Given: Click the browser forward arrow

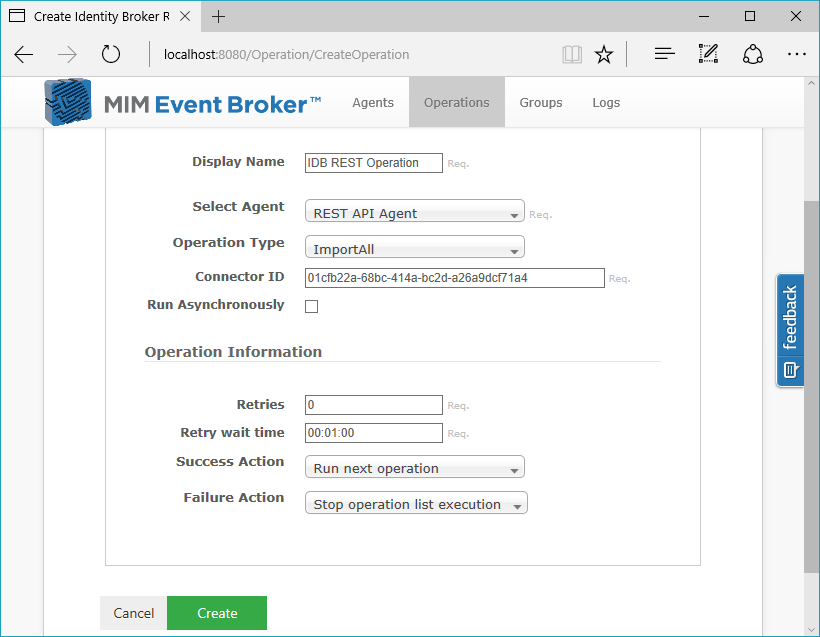Looking at the screenshot, I should click(67, 54).
